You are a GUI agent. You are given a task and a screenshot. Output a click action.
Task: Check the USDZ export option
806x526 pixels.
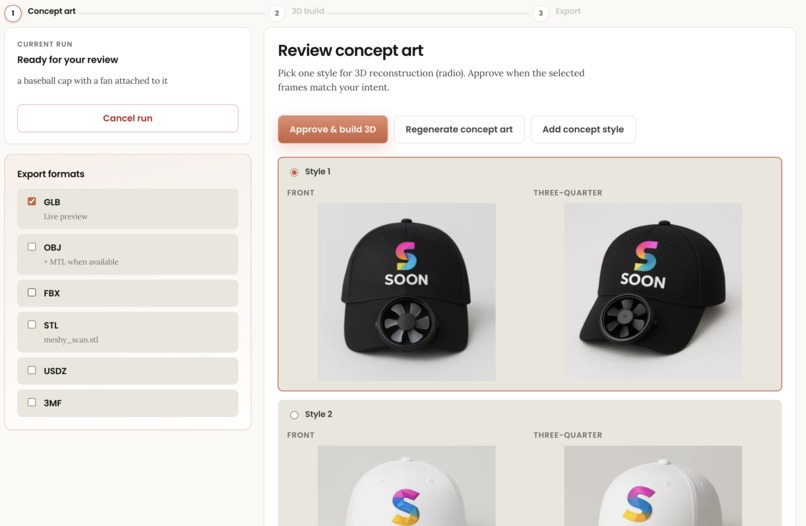(x=32, y=370)
